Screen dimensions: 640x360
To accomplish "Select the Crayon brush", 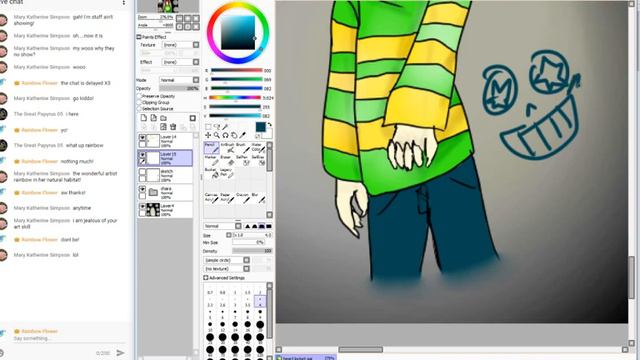I will click(x=243, y=198).
